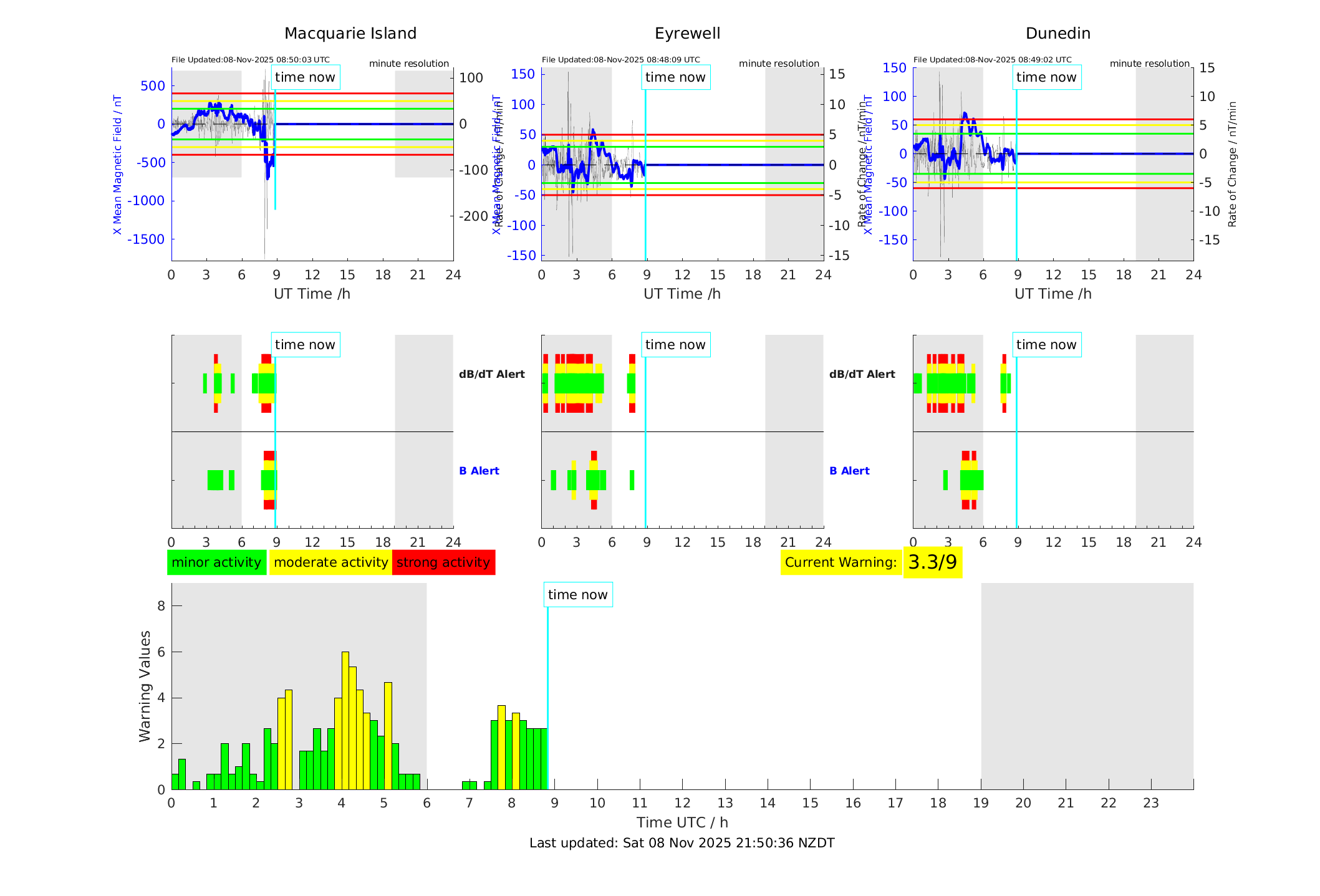Click the Warning Values y-axis label

145,686
